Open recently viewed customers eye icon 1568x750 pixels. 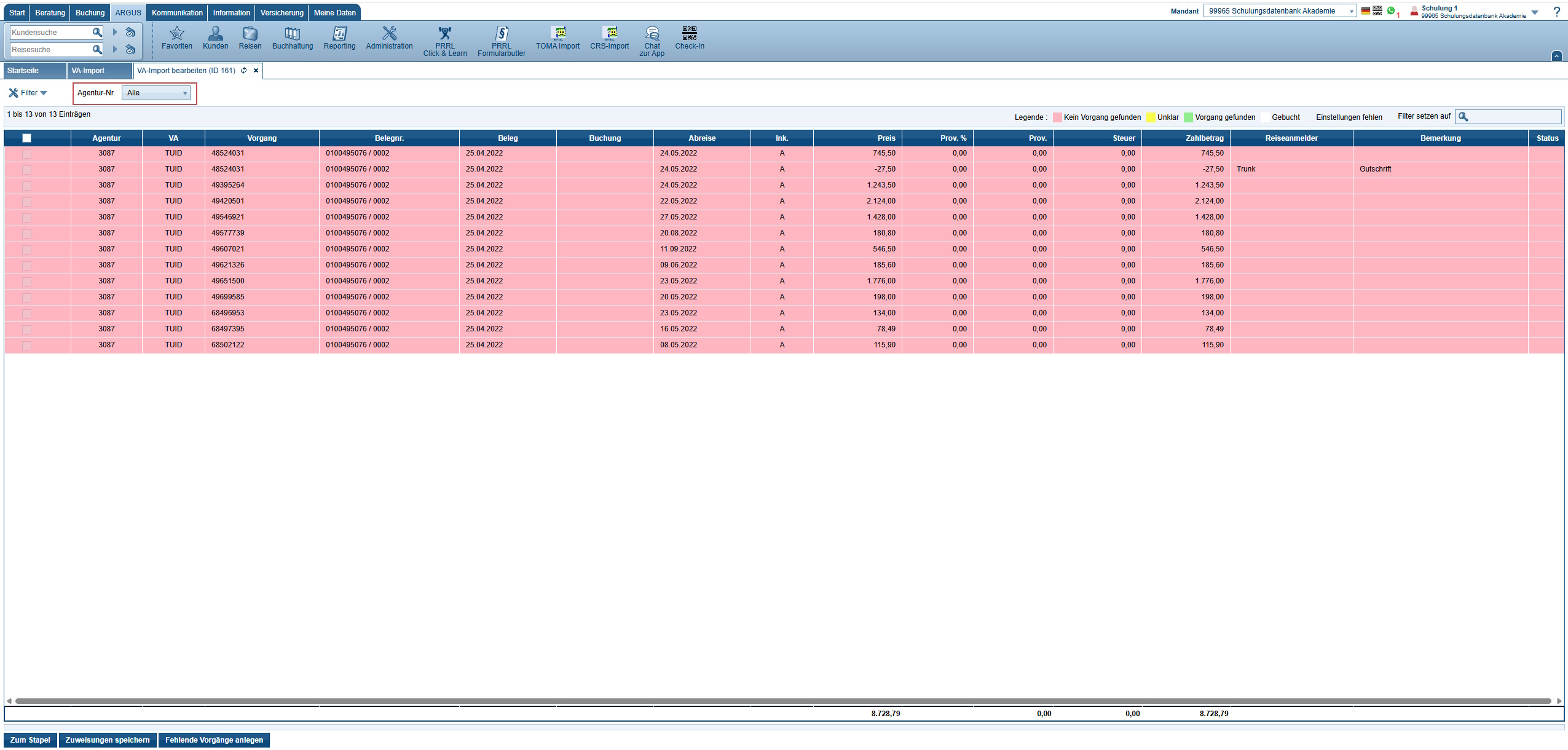coord(130,32)
